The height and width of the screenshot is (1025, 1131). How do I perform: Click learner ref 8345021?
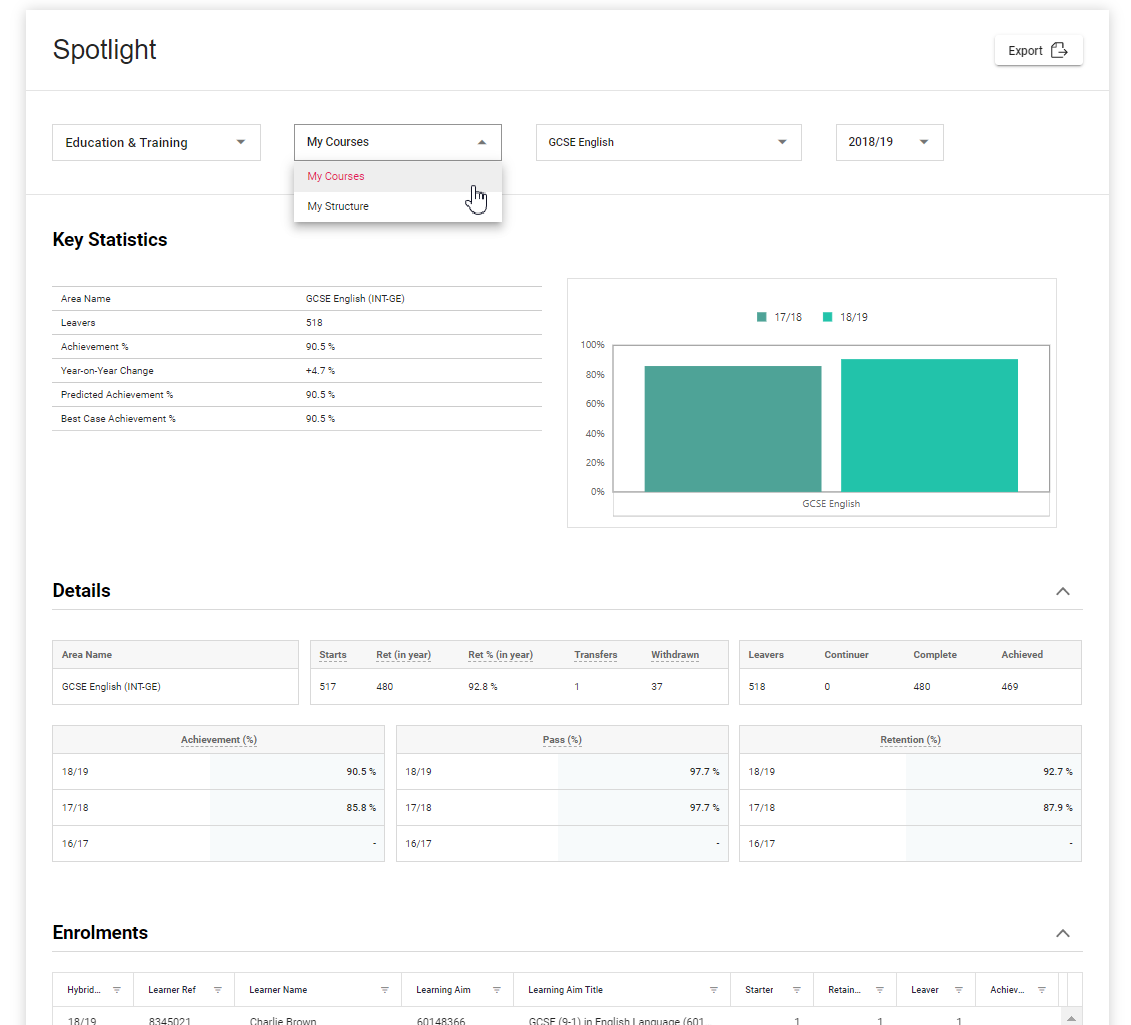170,1021
